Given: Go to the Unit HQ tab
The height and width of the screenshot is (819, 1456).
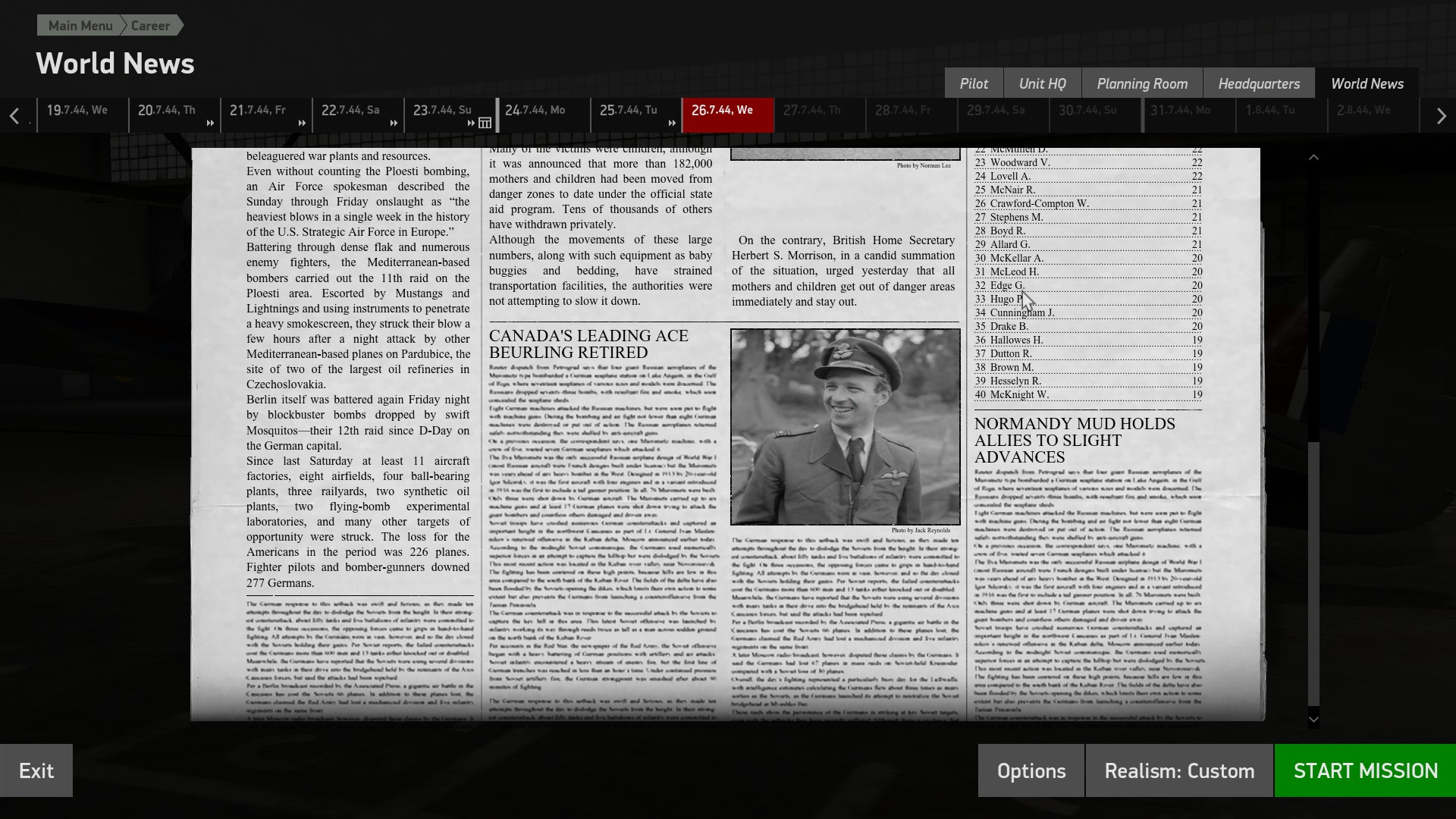Looking at the screenshot, I should click(x=1042, y=83).
